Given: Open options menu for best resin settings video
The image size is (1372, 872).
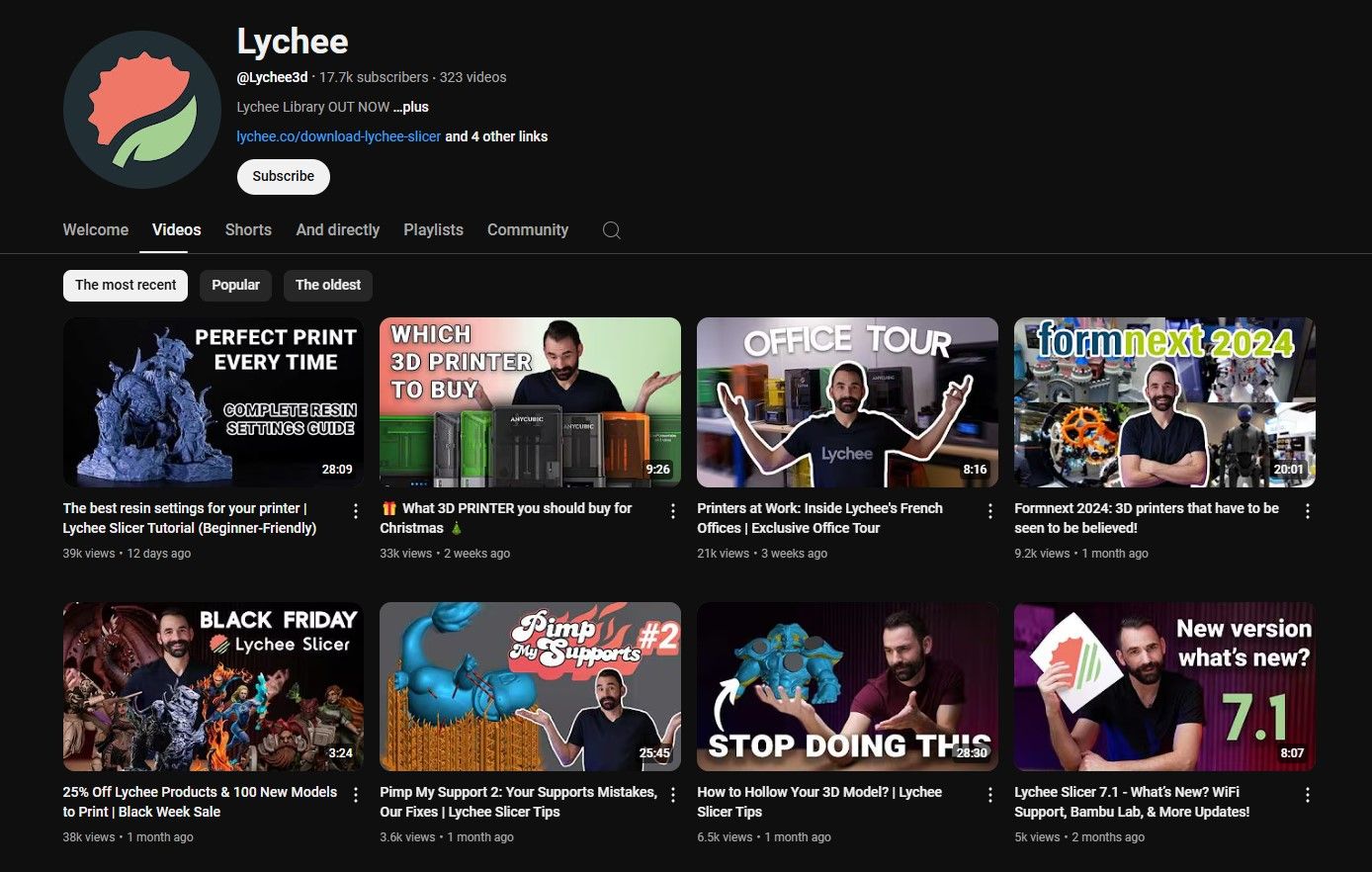Looking at the screenshot, I should (x=356, y=511).
